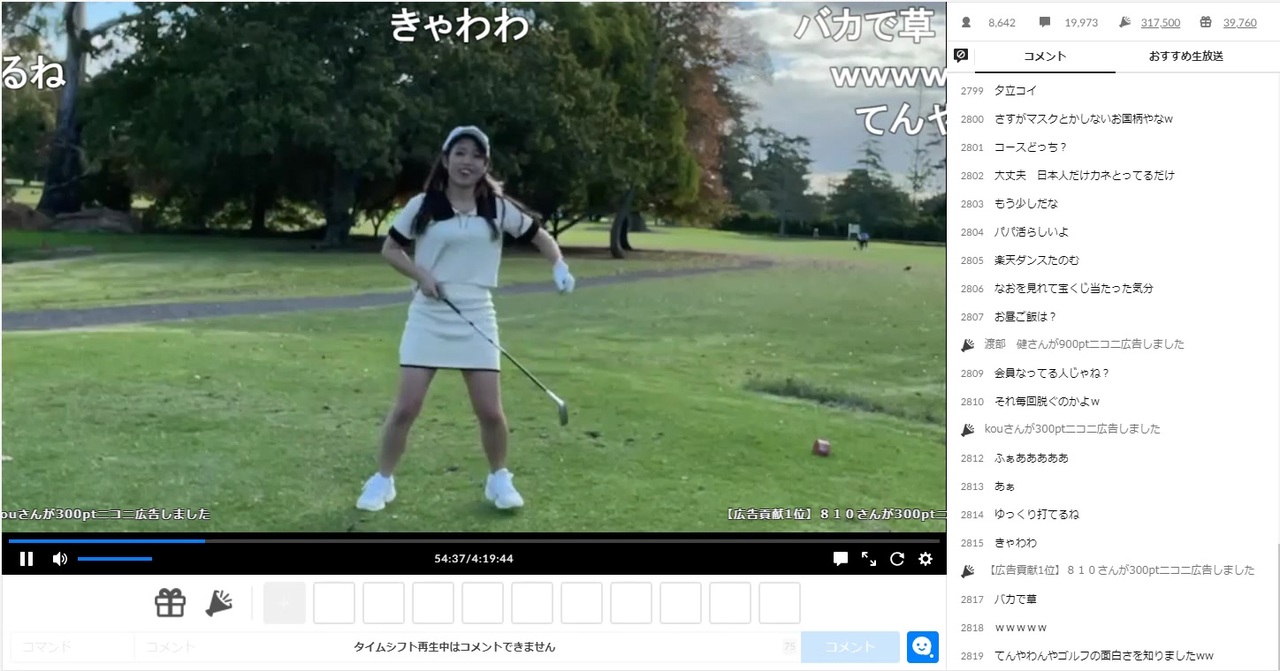This screenshot has height=671, width=1280.
Task: Adjust the volume slider bar
Action: (x=115, y=559)
